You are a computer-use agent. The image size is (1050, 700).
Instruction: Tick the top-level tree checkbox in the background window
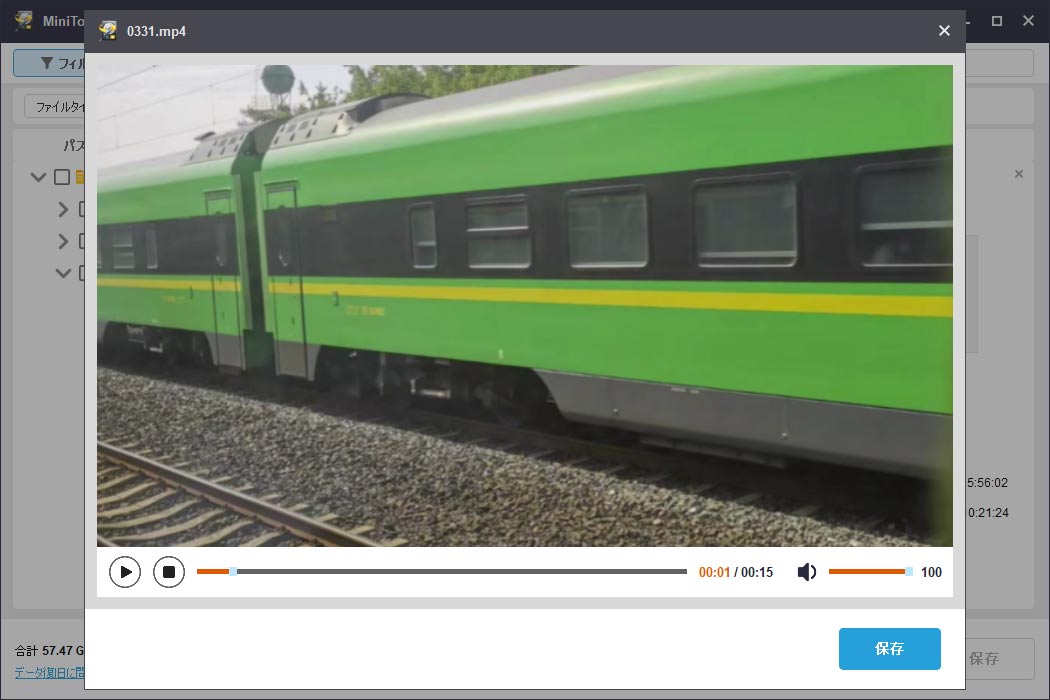click(62, 177)
